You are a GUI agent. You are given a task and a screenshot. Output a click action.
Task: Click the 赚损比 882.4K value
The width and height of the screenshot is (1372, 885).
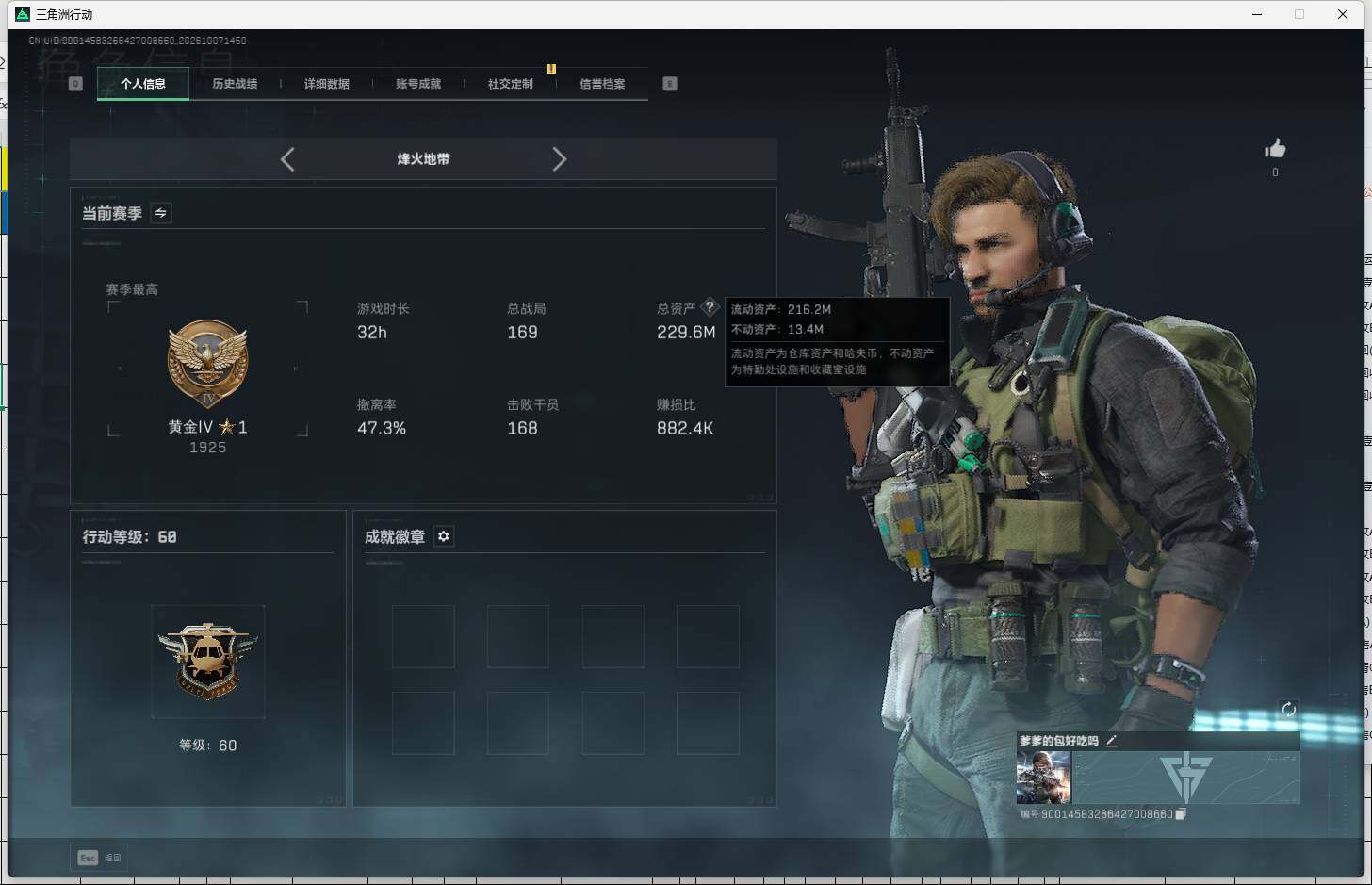[685, 428]
